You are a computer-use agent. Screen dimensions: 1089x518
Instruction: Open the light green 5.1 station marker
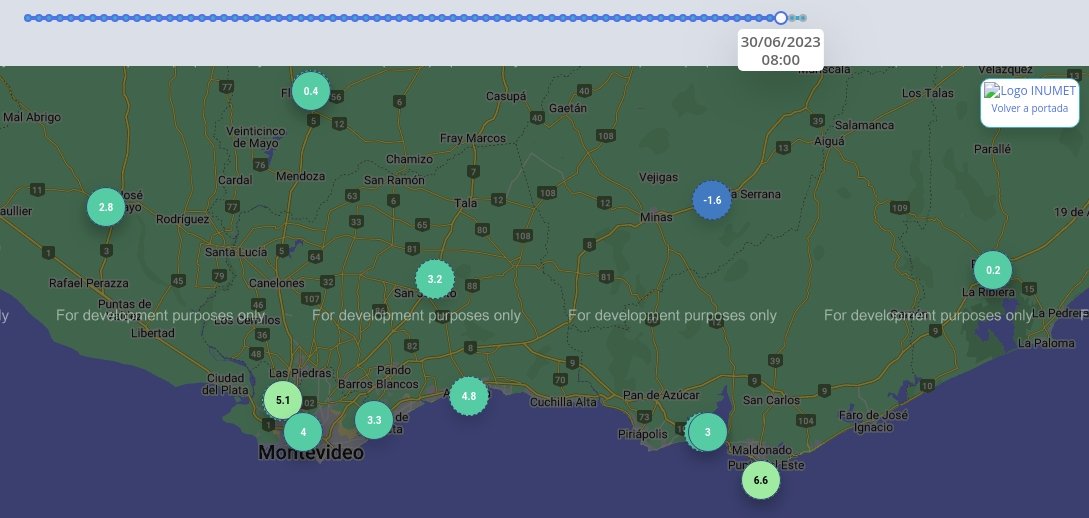283,400
